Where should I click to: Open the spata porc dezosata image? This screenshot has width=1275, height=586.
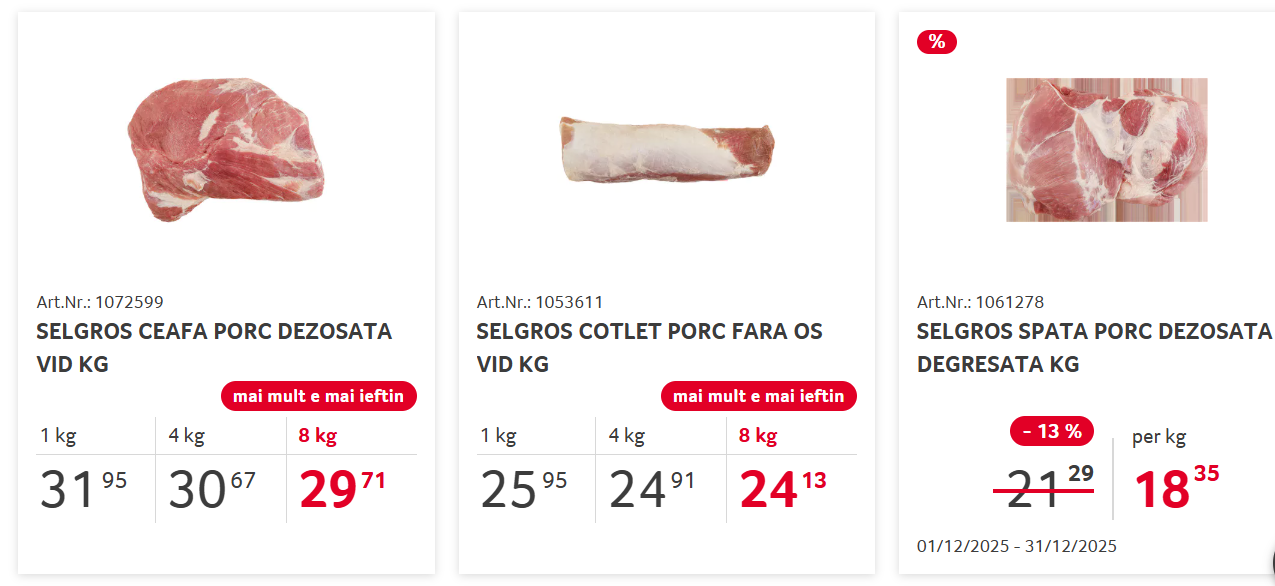point(1107,150)
